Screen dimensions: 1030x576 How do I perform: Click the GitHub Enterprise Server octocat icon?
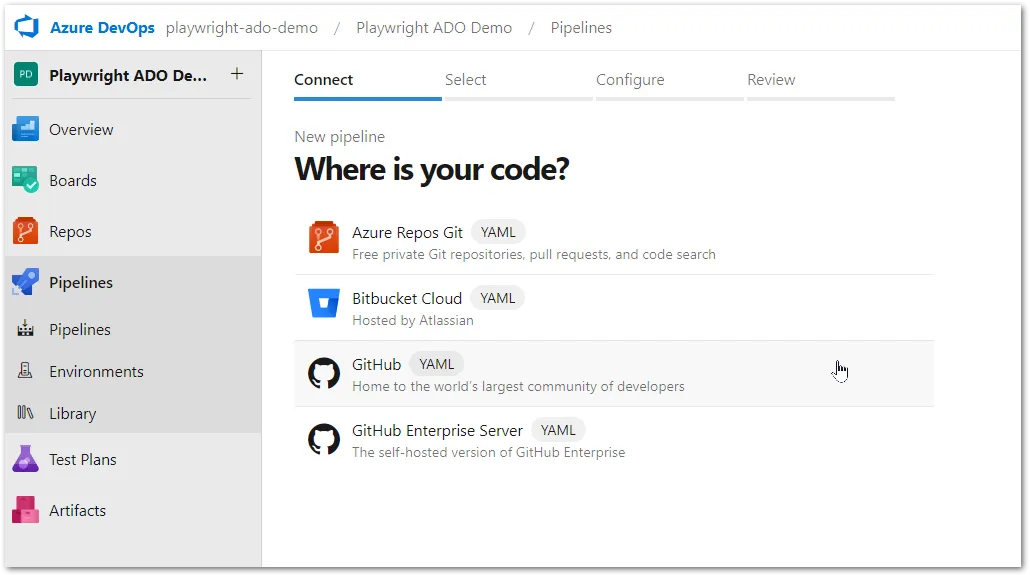[x=324, y=439]
